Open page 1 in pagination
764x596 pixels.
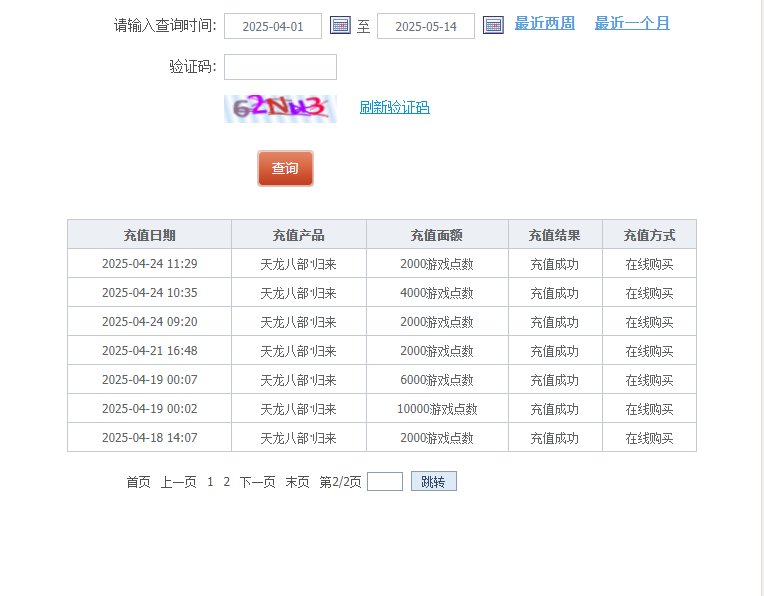(210, 482)
